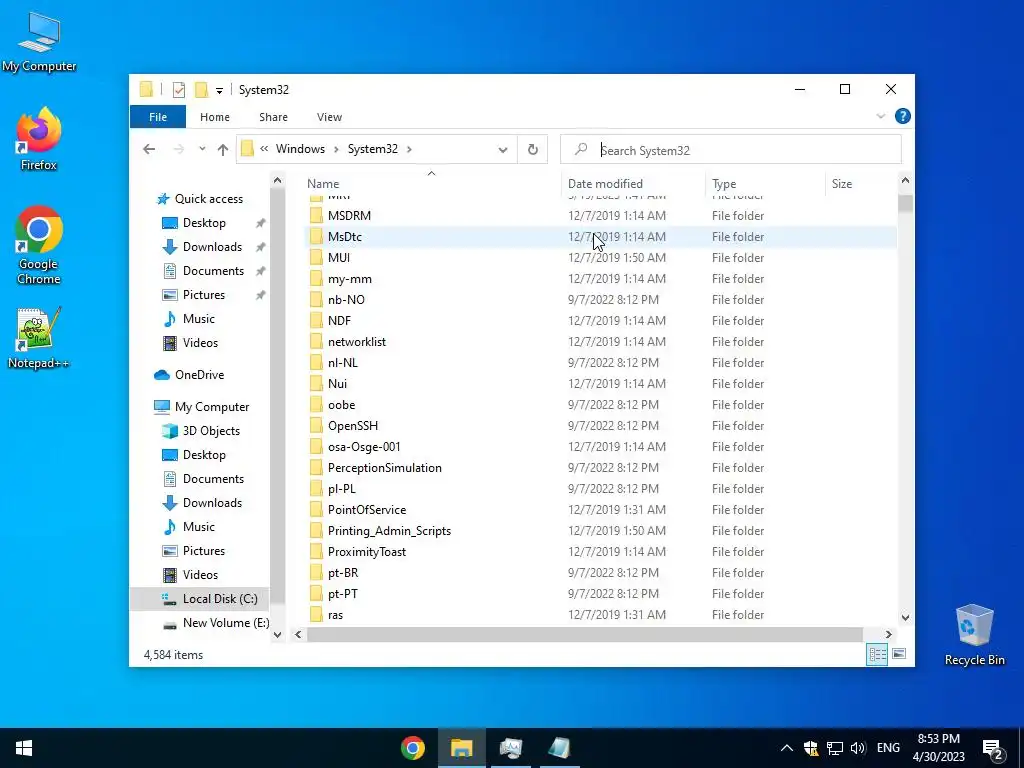Viewport: 1024px width, 768px height.
Task: Sort by the Type column header
Action: [765, 184]
